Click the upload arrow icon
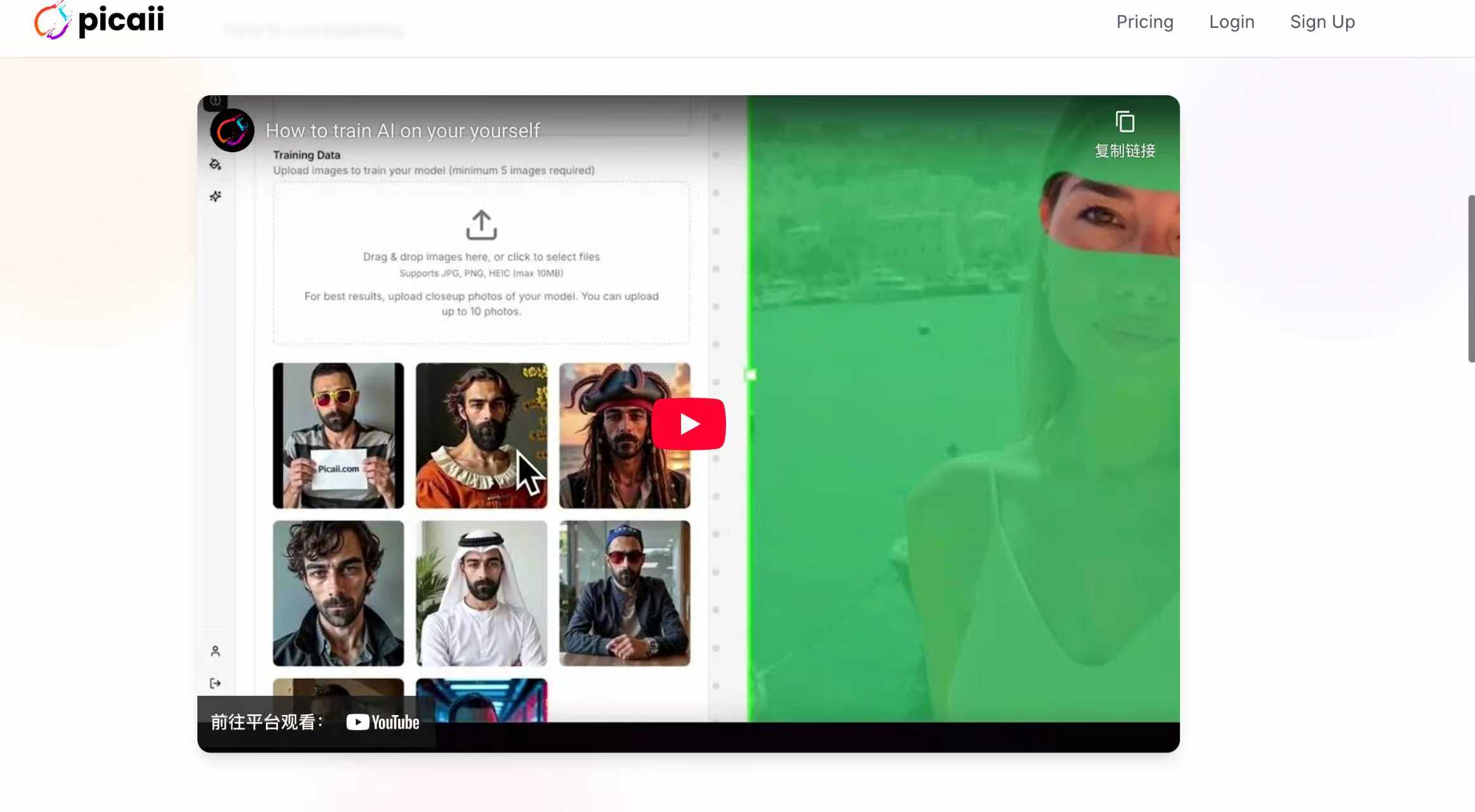The image size is (1475, 812). click(481, 225)
